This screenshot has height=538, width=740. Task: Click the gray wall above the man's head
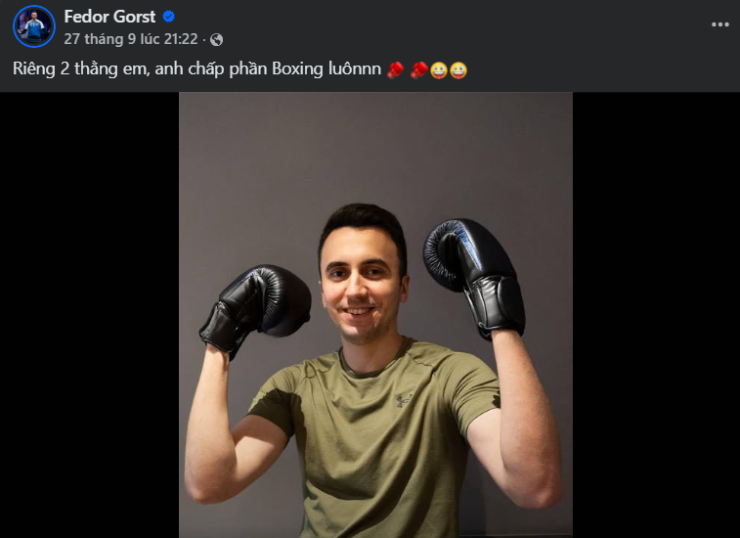point(368,151)
